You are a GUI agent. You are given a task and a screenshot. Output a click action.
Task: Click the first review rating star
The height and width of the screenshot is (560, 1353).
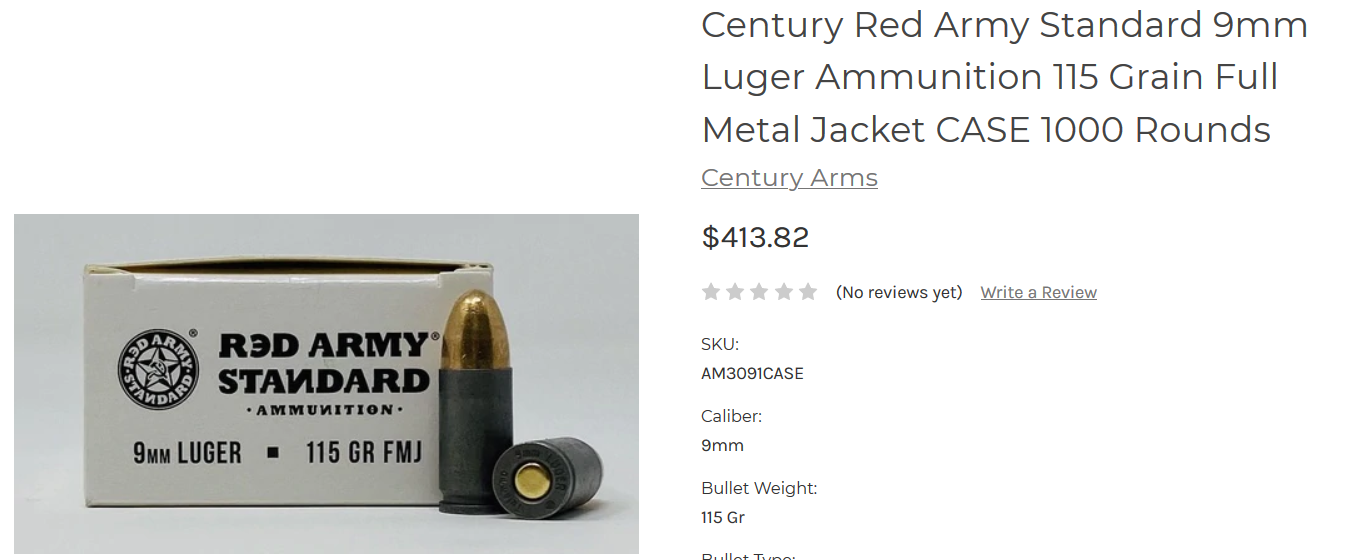point(711,292)
